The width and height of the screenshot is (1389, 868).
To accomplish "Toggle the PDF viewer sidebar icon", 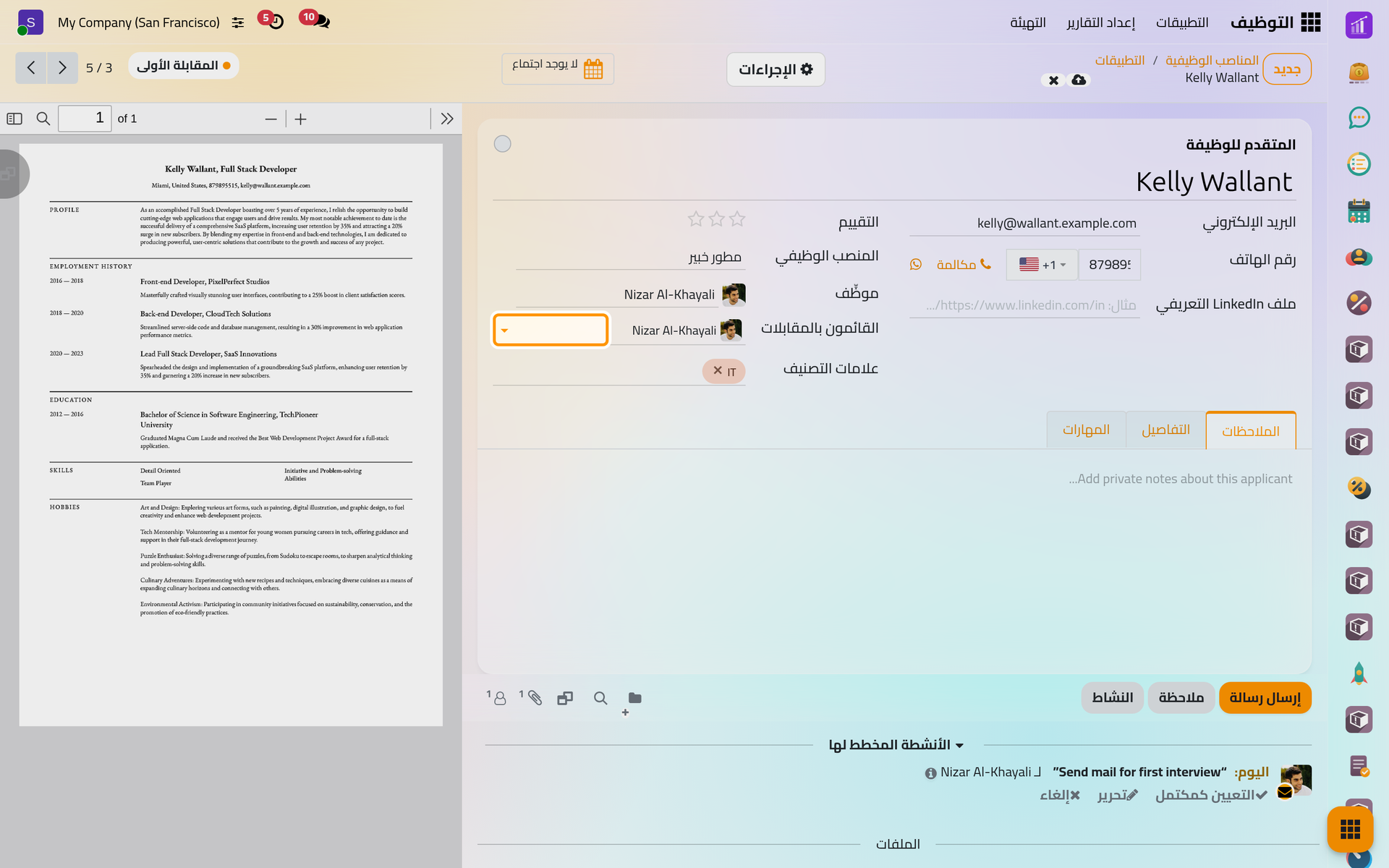I will (x=14, y=119).
